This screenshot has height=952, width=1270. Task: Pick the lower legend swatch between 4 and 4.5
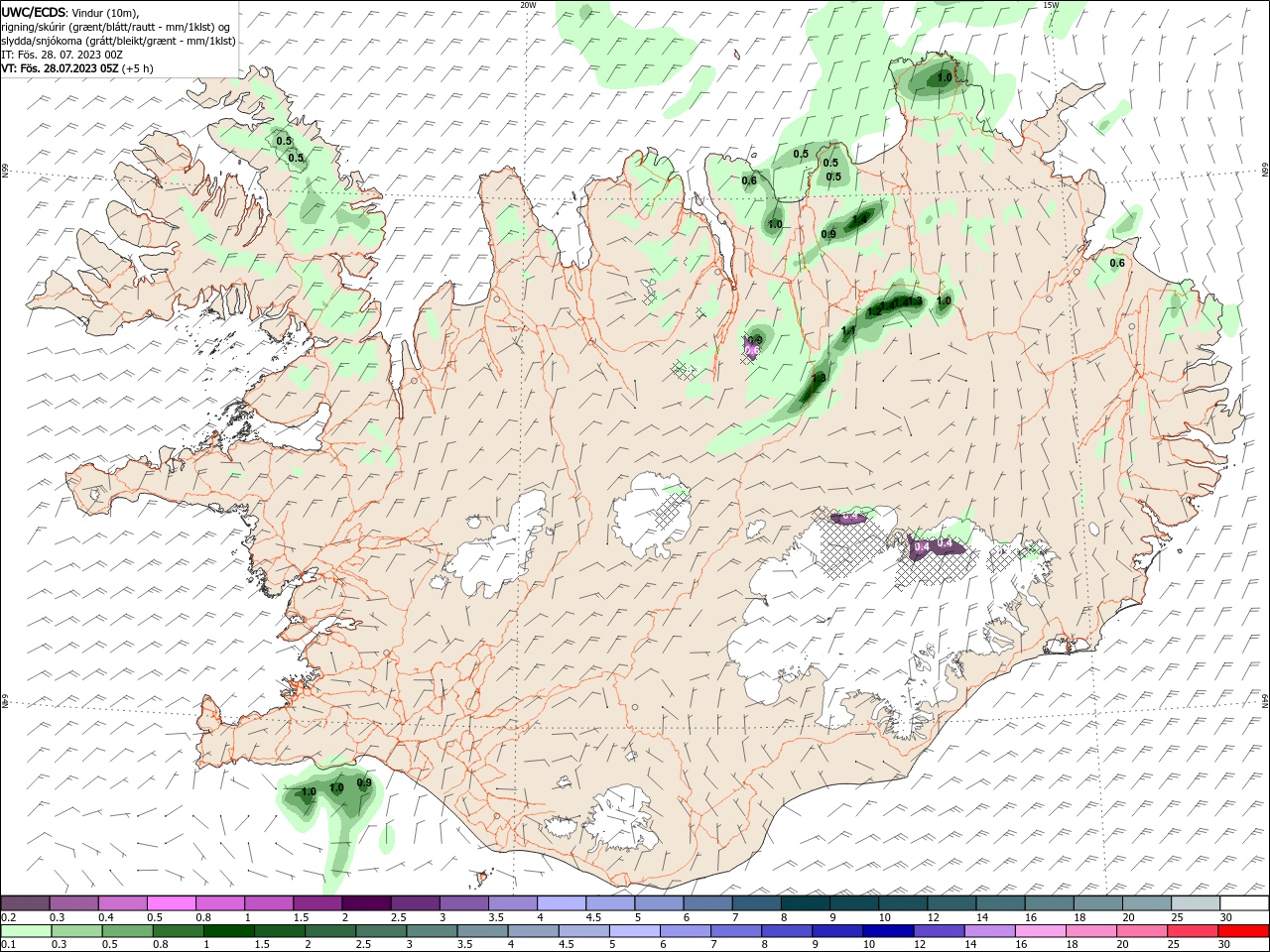tap(533, 931)
